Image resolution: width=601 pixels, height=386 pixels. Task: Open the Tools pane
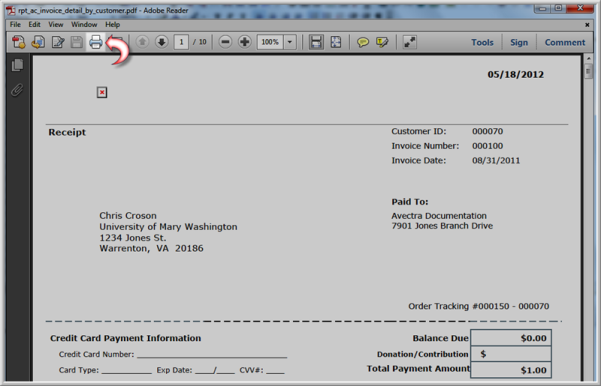(x=482, y=42)
